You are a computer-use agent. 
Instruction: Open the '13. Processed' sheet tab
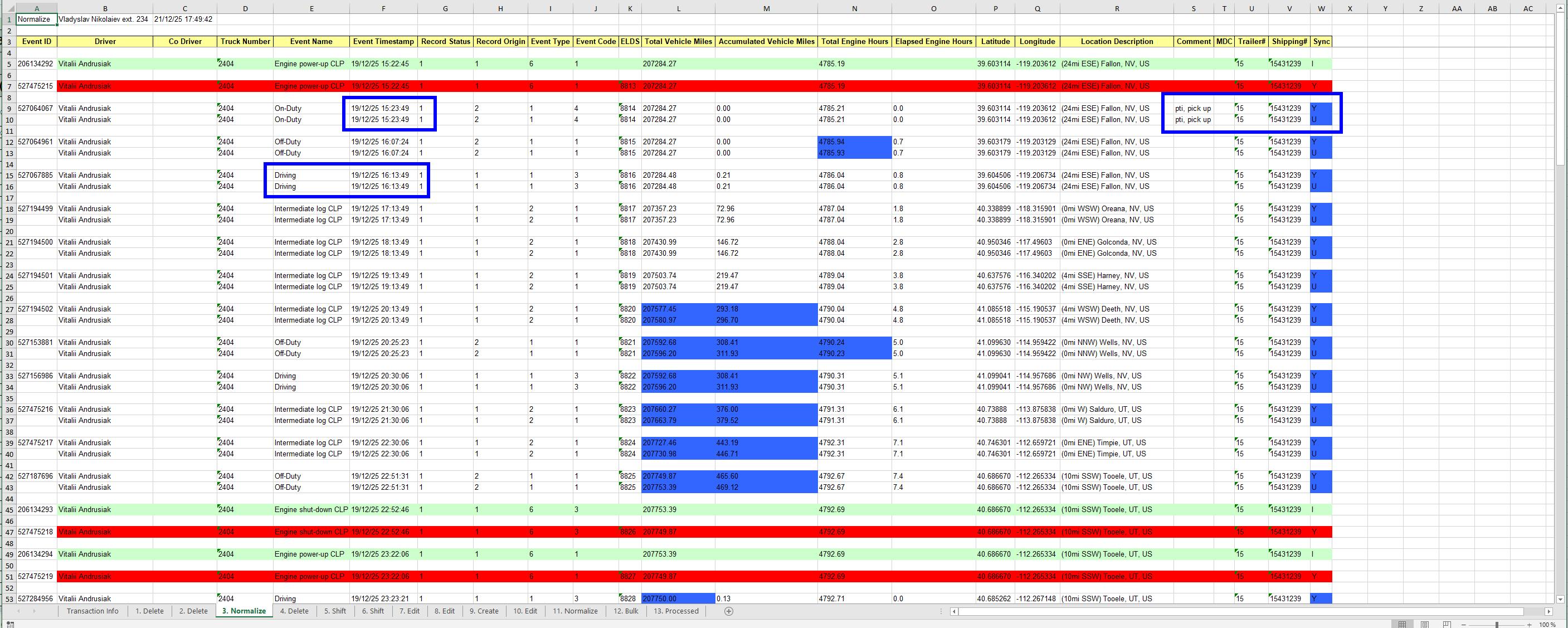[x=676, y=611]
